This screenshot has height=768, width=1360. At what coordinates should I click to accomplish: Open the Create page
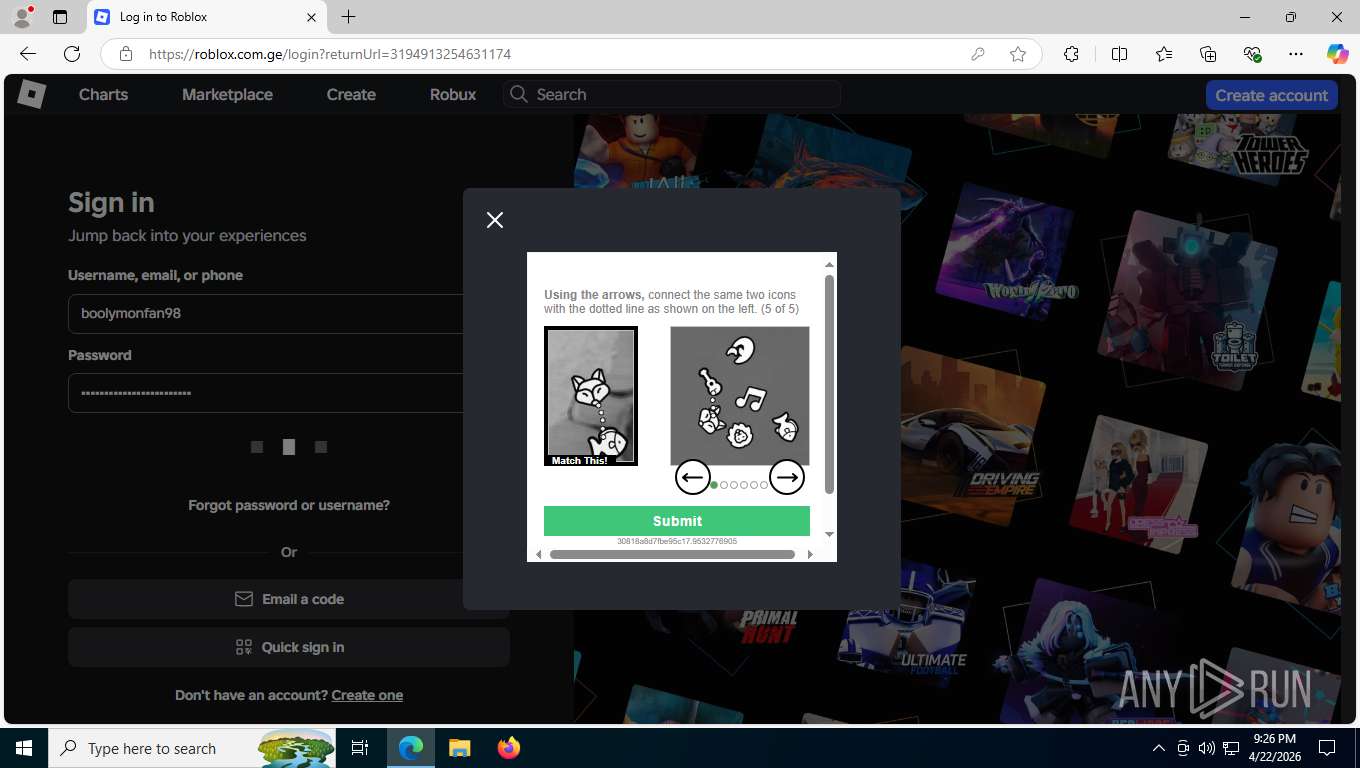click(351, 94)
